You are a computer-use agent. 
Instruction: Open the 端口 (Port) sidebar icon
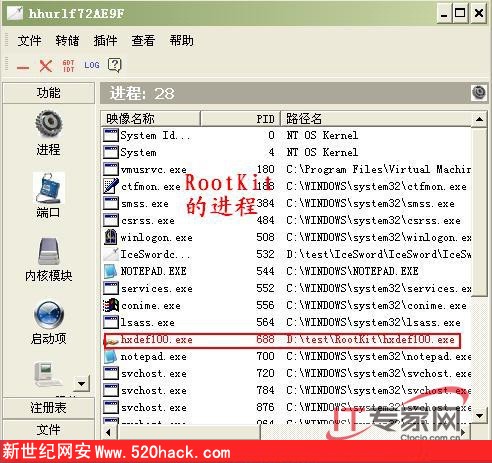[x=49, y=188]
